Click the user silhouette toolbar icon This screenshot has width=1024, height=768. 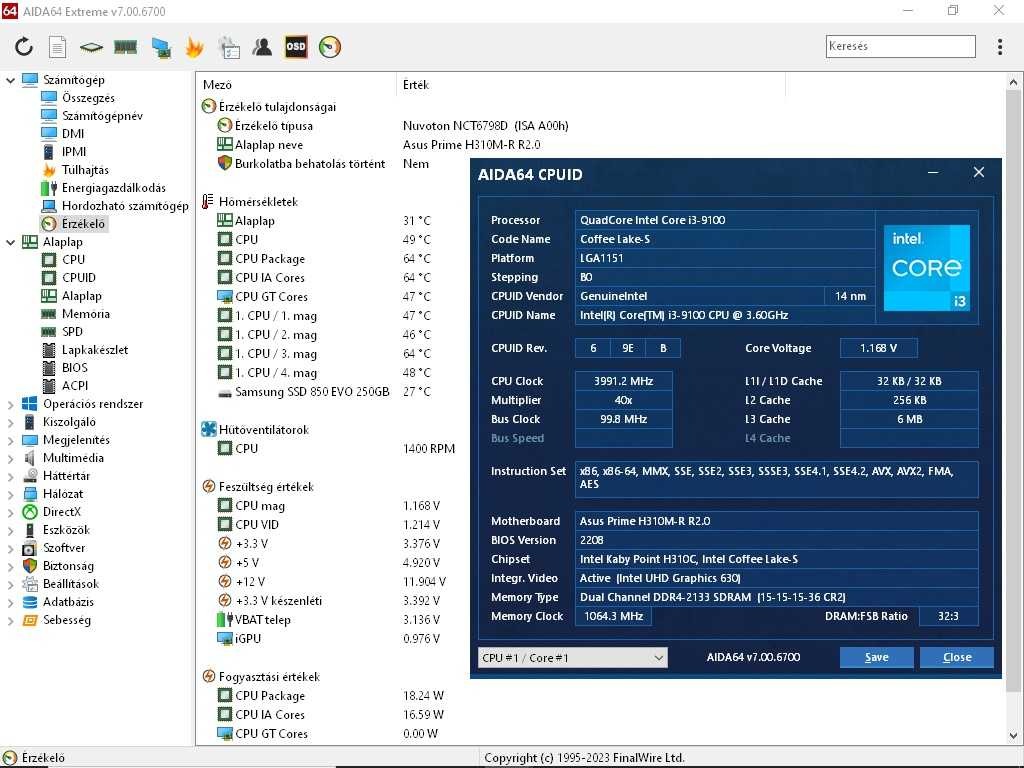pyautogui.click(x=263, y=47)
